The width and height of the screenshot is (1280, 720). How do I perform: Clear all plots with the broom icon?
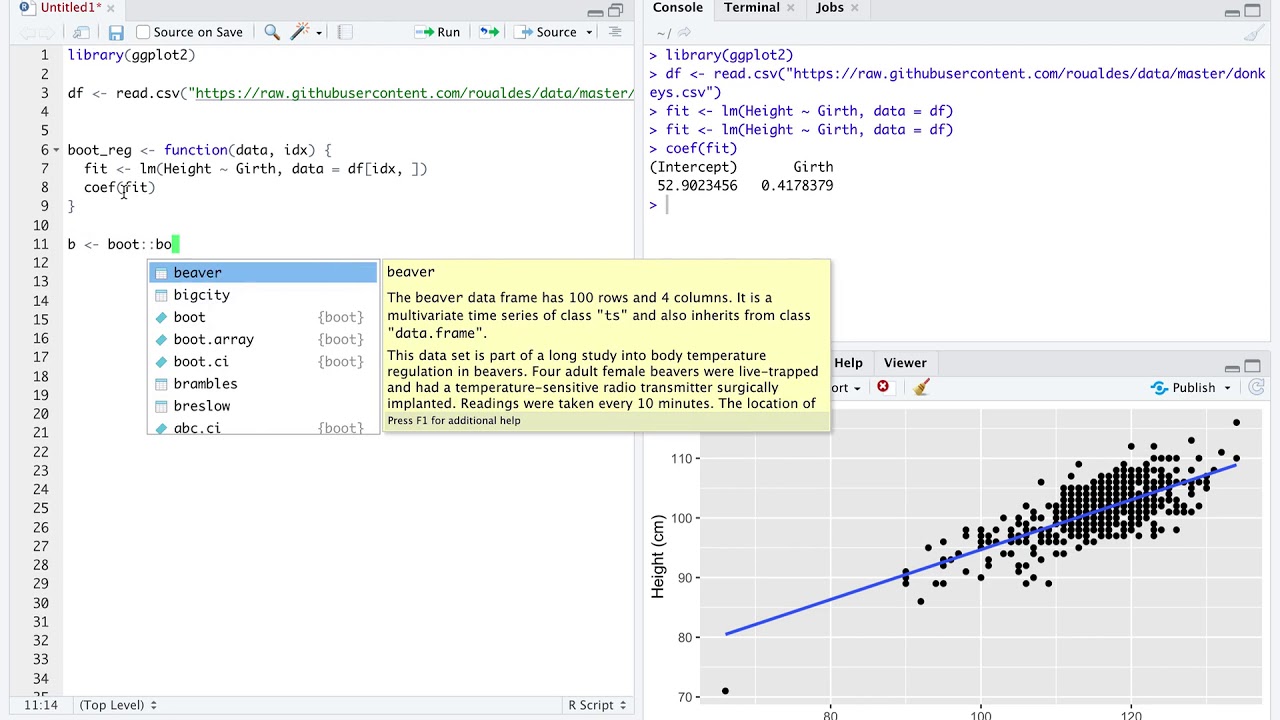922,387
